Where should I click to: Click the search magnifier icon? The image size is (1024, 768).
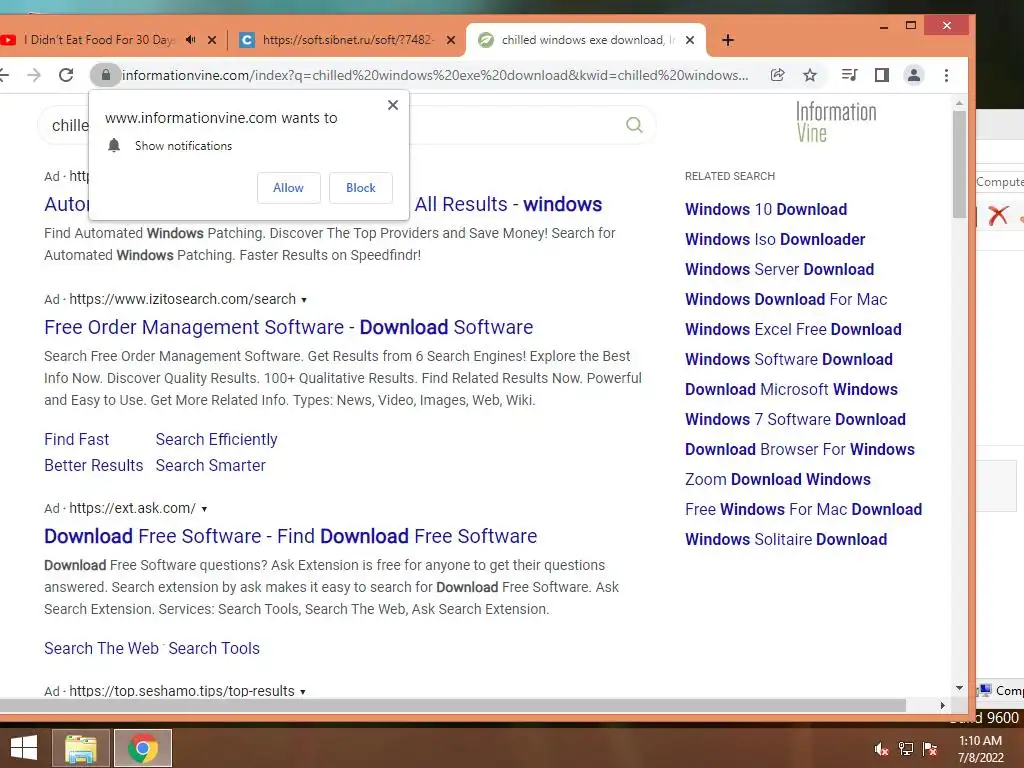[634, 125]
